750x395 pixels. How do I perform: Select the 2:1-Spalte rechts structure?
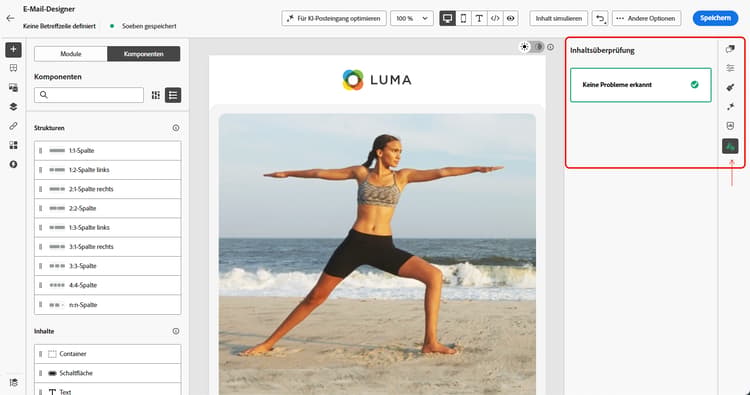pos(108,189)
